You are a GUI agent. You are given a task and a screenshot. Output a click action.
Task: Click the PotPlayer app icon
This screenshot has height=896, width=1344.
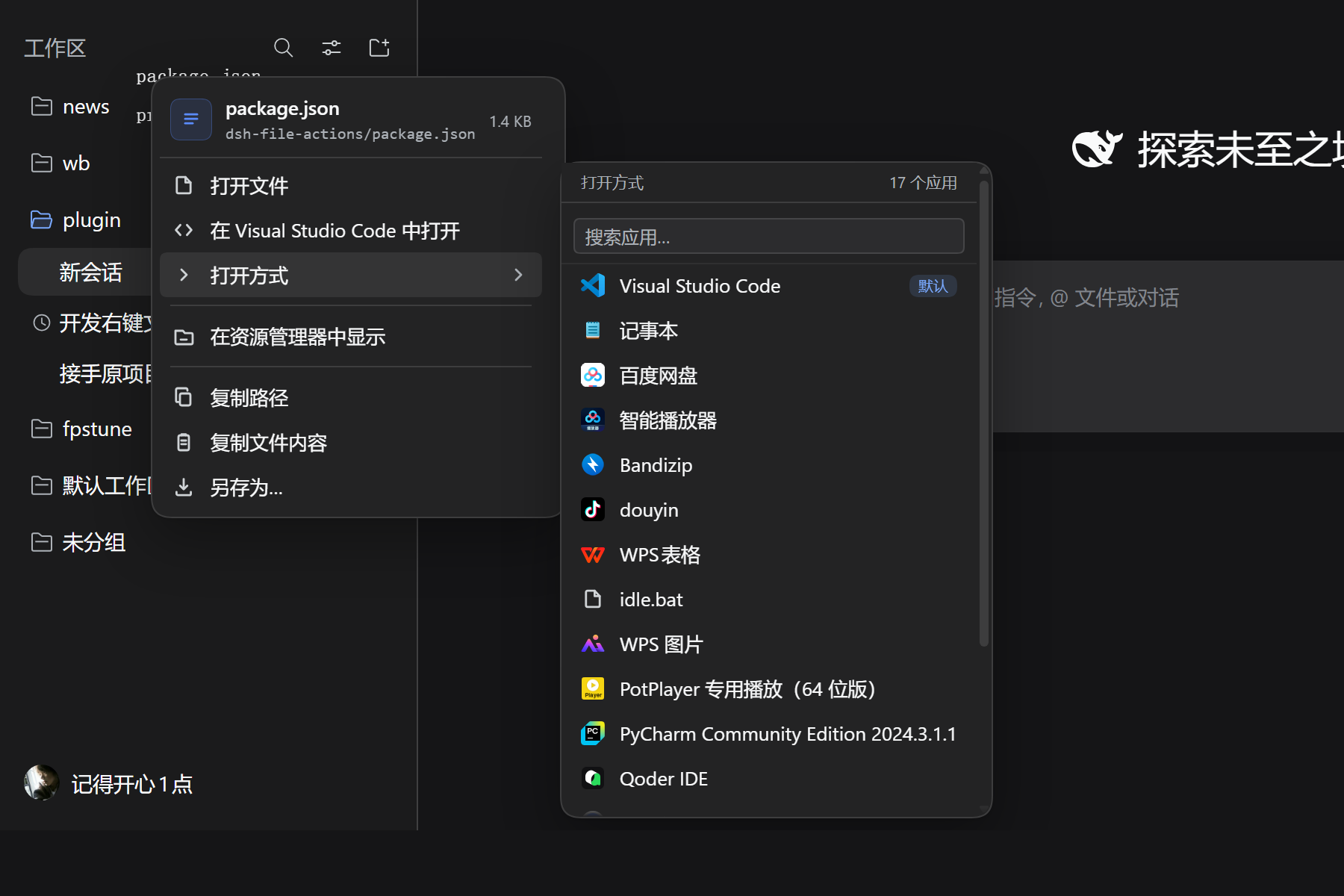tap(593, 688)
